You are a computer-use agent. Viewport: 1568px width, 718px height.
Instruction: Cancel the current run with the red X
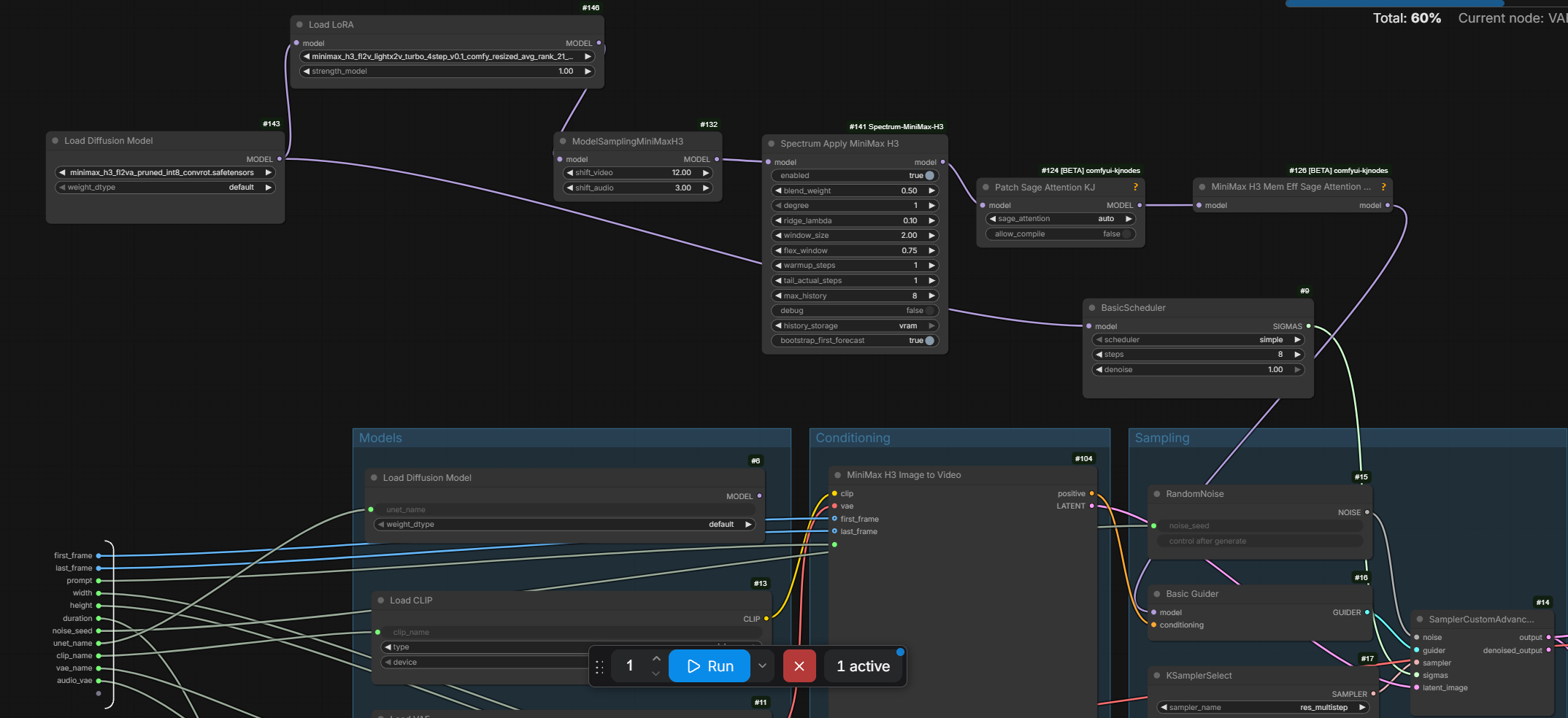click(799, 666)
